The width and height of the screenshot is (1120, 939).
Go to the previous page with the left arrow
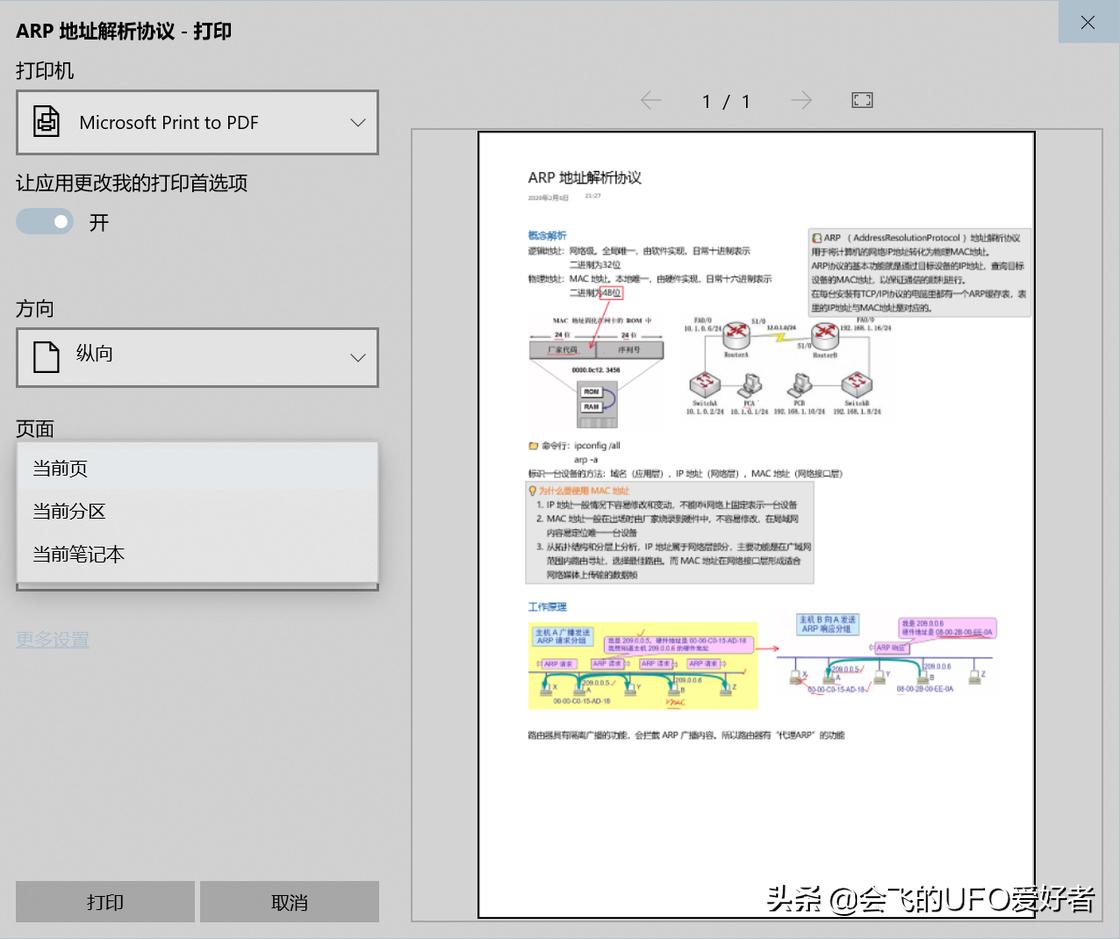(651, 100)
